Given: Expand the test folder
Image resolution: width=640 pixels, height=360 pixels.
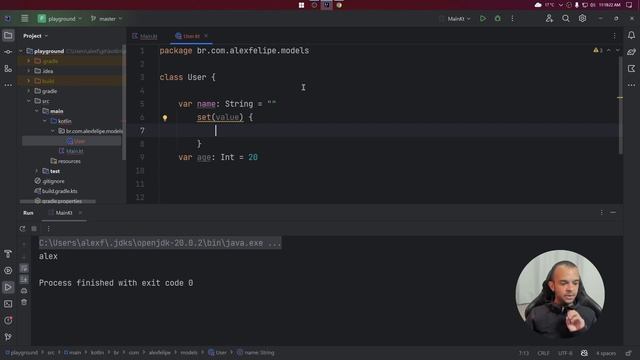Looking at the screenshot, I should tap(37, 171).
